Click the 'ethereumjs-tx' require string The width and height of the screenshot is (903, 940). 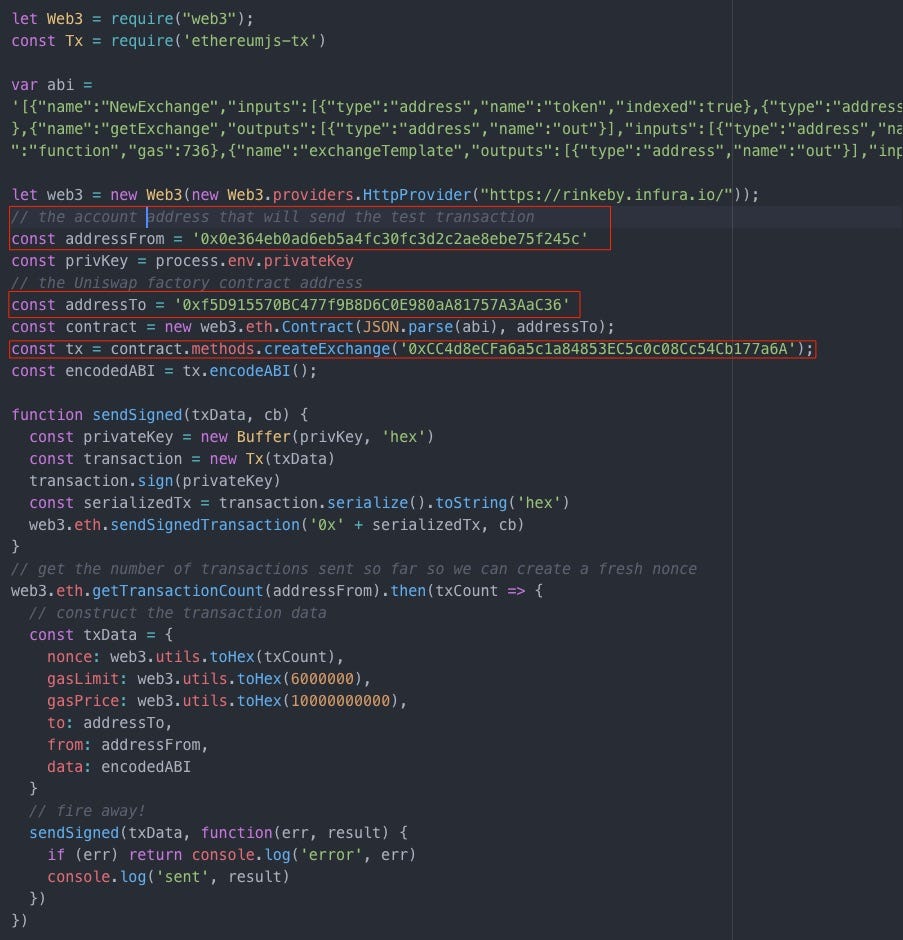(254, 41)
